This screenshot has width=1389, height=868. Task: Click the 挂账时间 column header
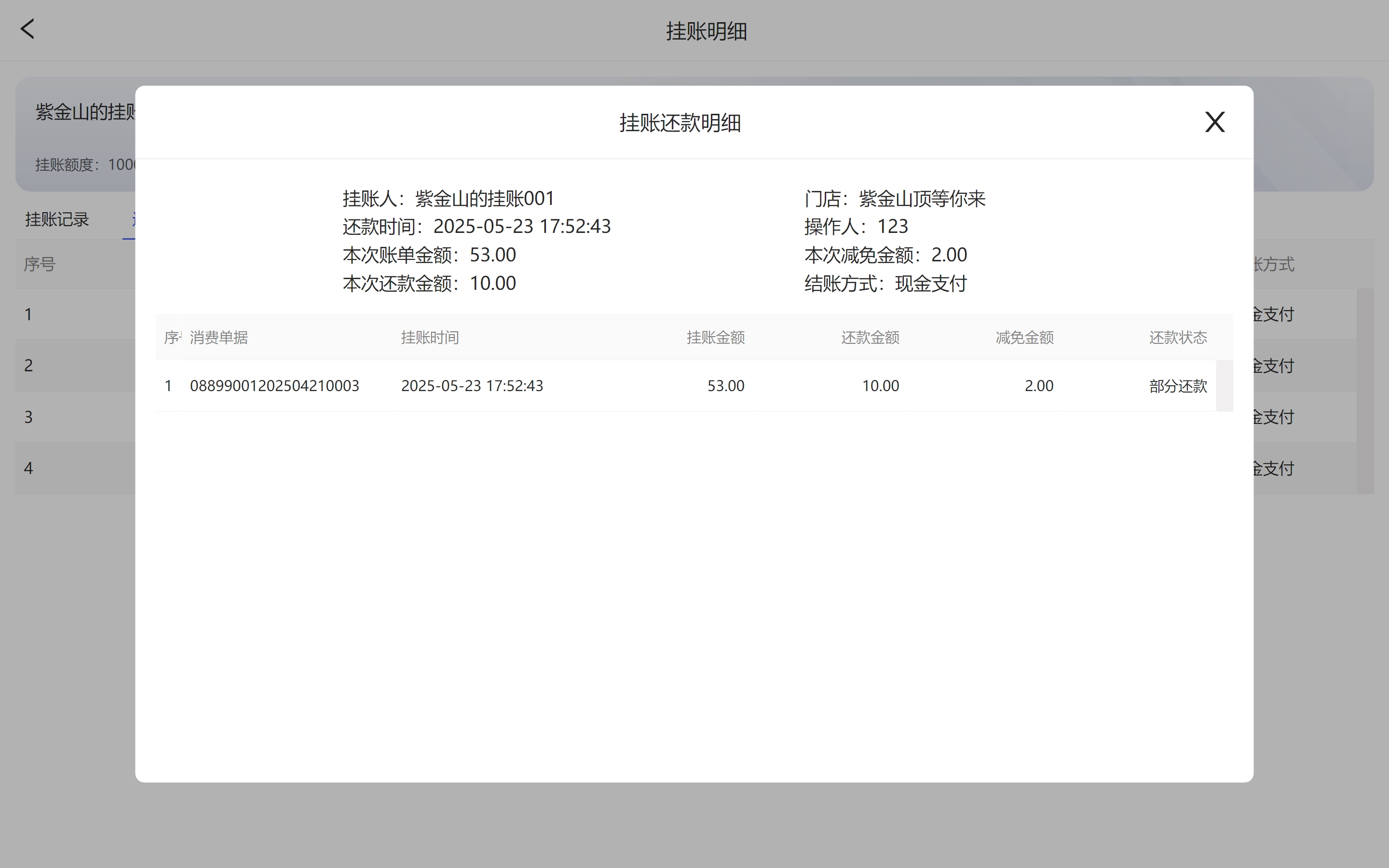coord(430,338)
